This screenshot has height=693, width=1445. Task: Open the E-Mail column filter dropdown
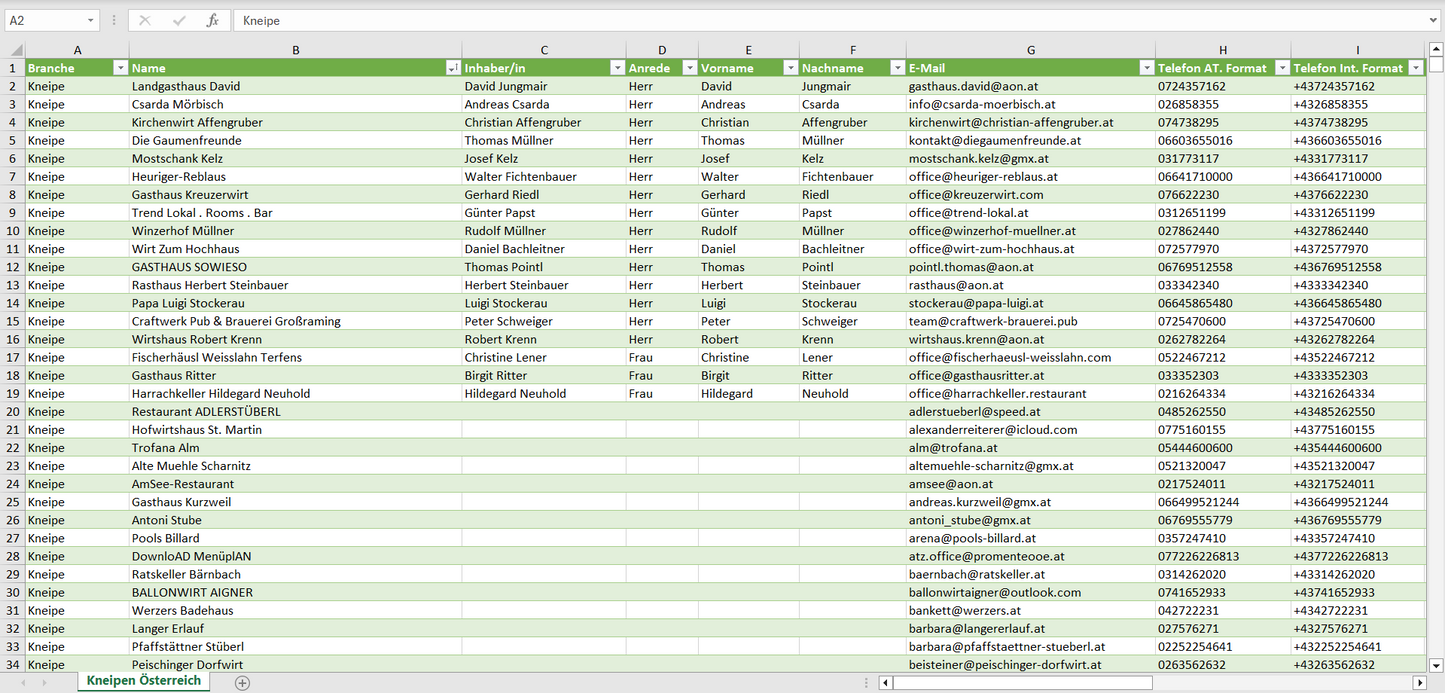click(x=1146, y=68)
